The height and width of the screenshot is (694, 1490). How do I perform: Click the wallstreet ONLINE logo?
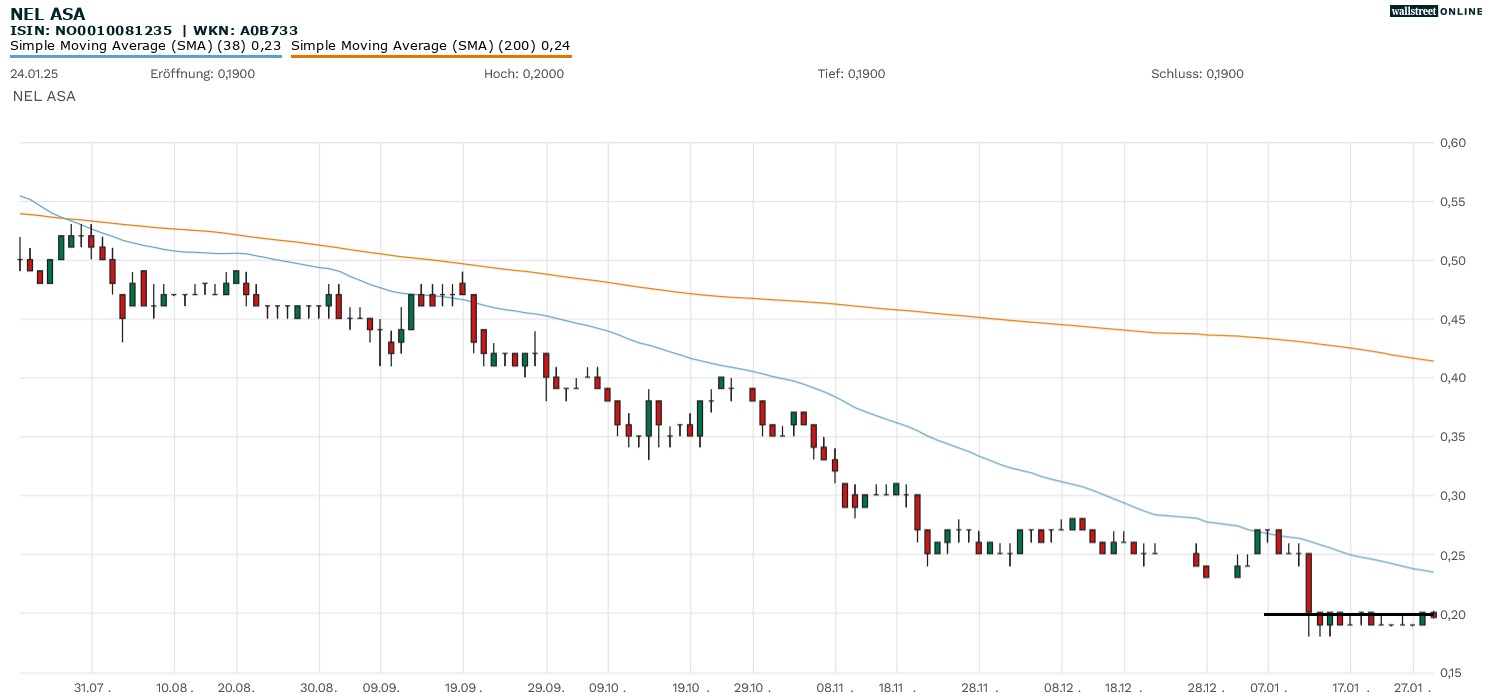1436,11
